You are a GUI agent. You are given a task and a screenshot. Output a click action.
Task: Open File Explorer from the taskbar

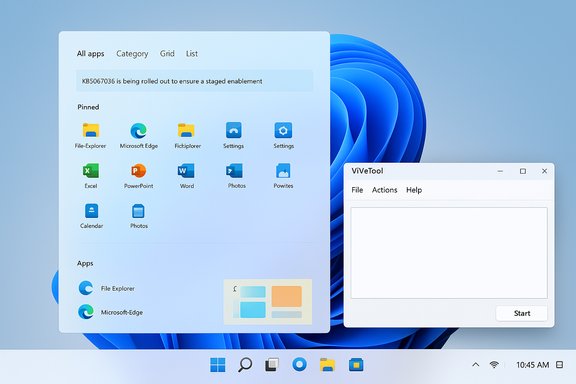tap(327, 365)
